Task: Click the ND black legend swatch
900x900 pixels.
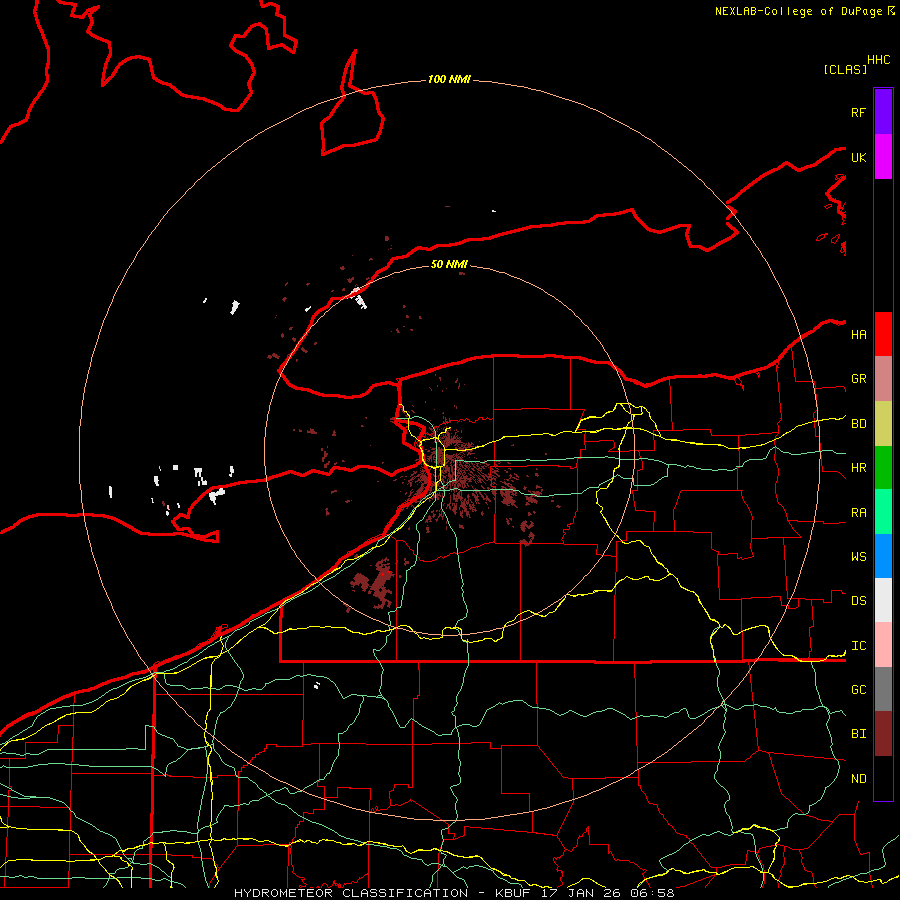Action: 883,778
